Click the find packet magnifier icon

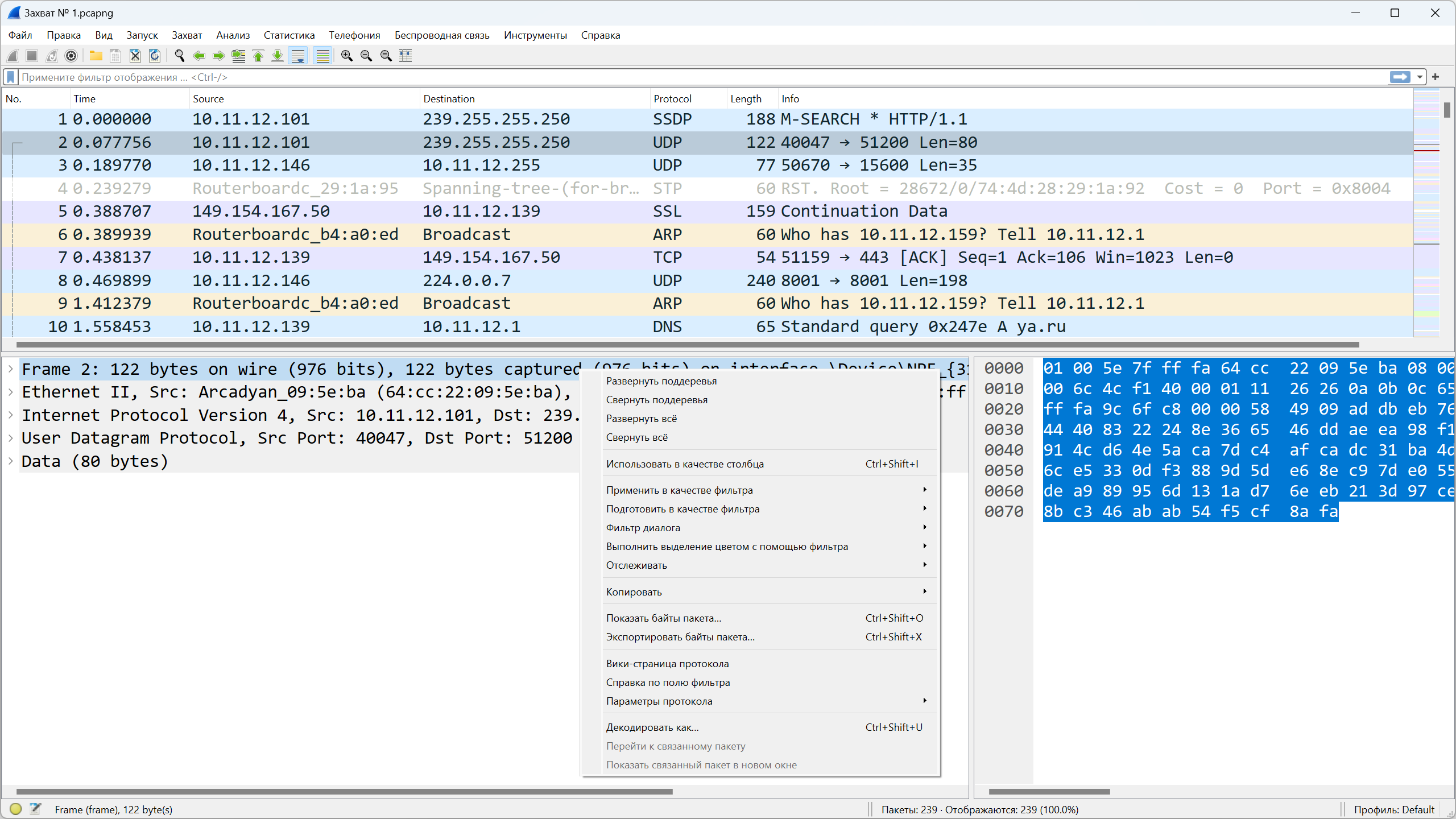[x=180, y=56]
